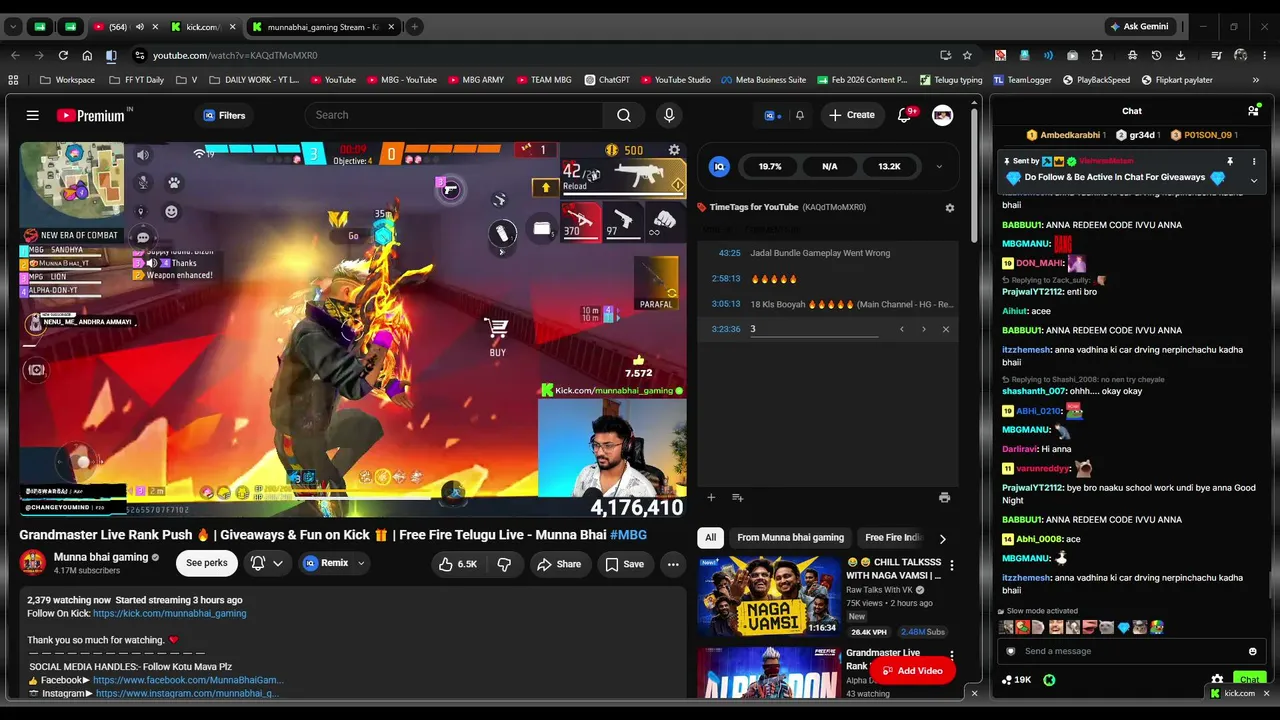1280x720 pixels.
Task: Switch to munnabhai_gaming Stream tab
Action: 322,27
